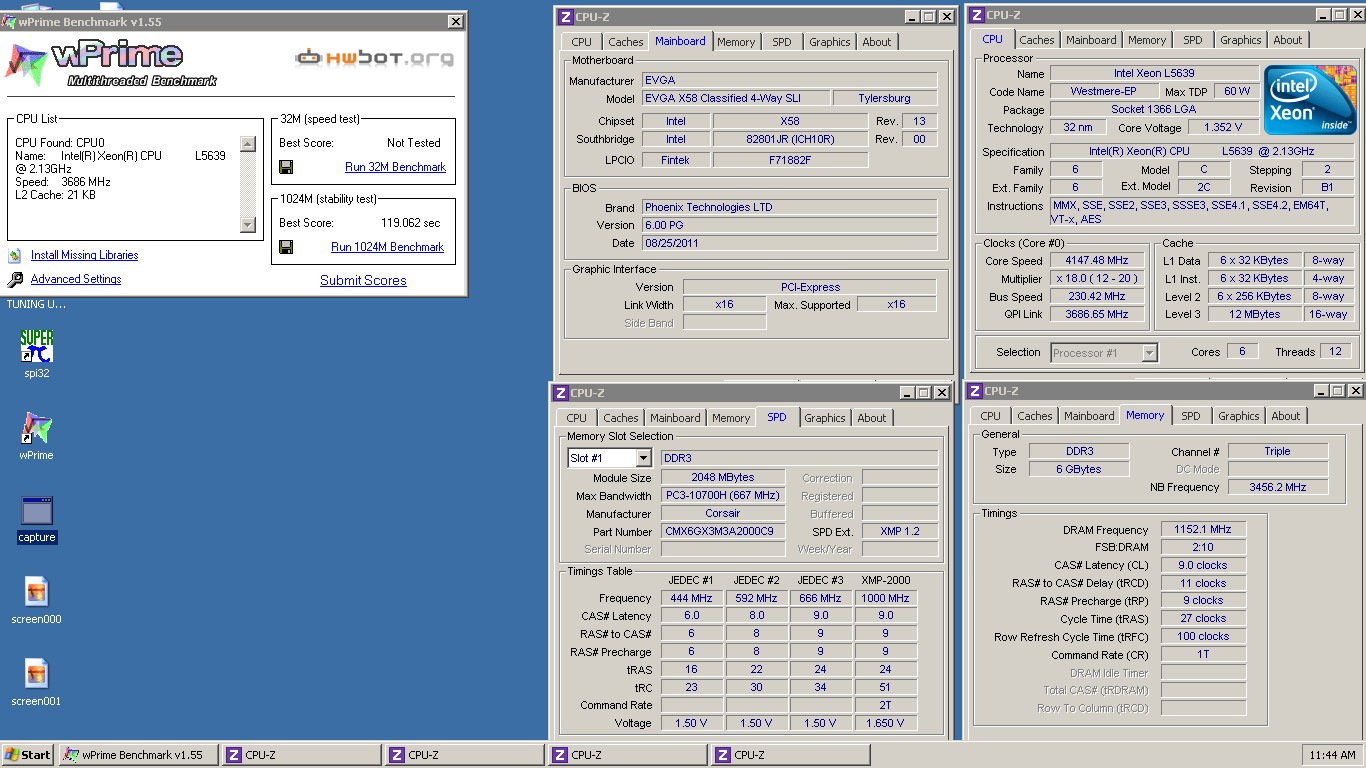The width and height of the screenshot is (1366, 768).
Task: Click the Core Speed 4147.48 MHz field
Action: click(1097, 261)
